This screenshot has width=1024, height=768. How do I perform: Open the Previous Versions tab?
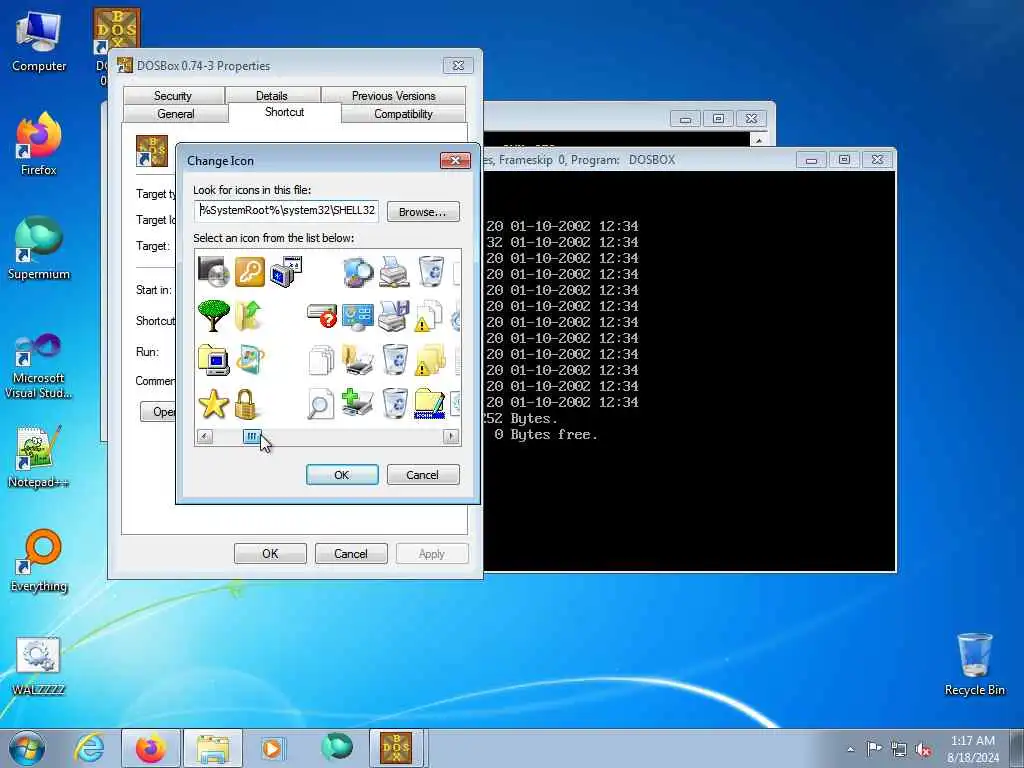[394, 95]
